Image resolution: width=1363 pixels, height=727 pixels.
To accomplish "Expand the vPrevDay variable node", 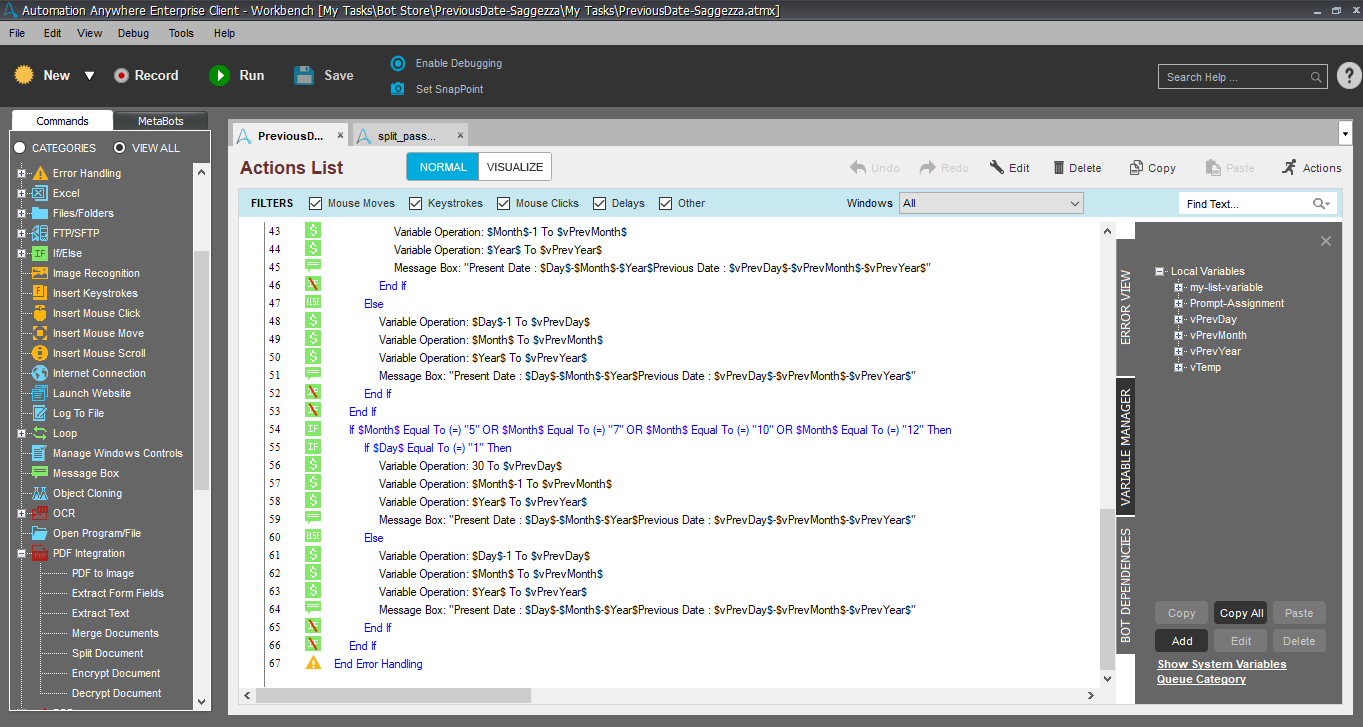I will (x=1180, y=320).
